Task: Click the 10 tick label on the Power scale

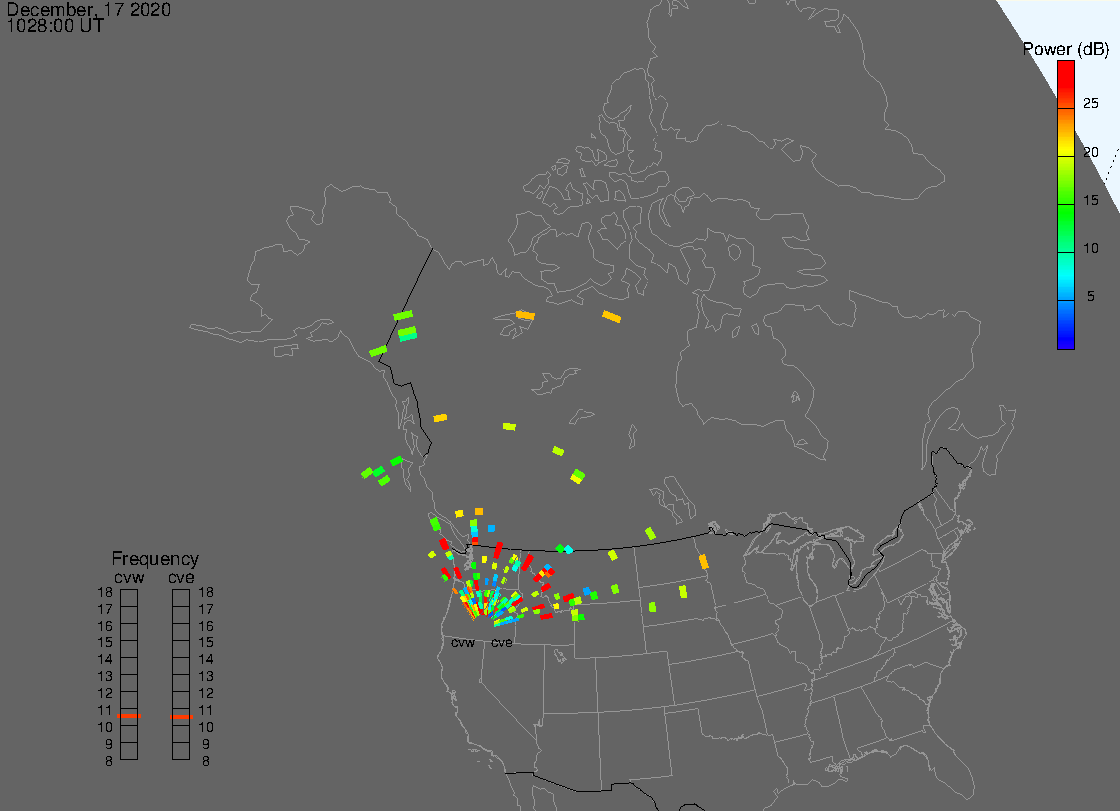Action: click(1091, 248)
